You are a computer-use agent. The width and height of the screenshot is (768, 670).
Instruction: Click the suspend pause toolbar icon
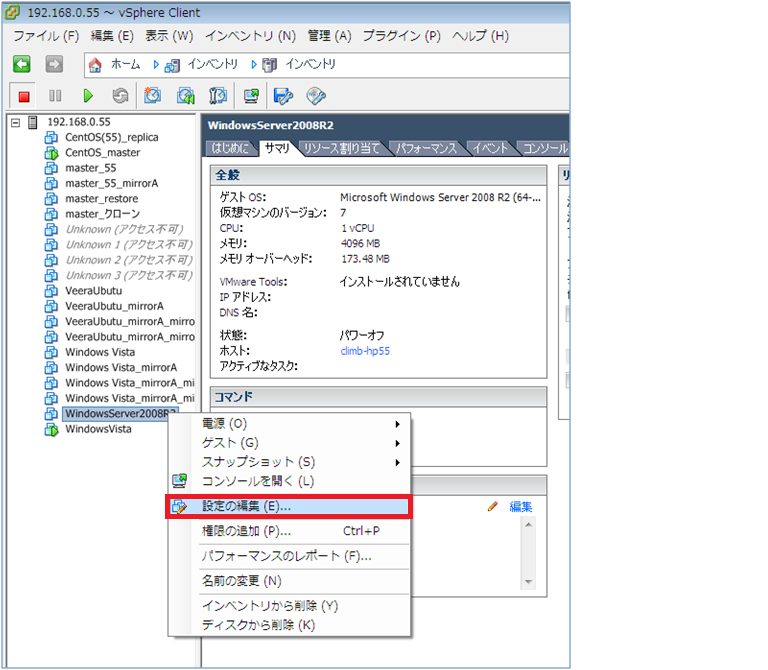55,96
